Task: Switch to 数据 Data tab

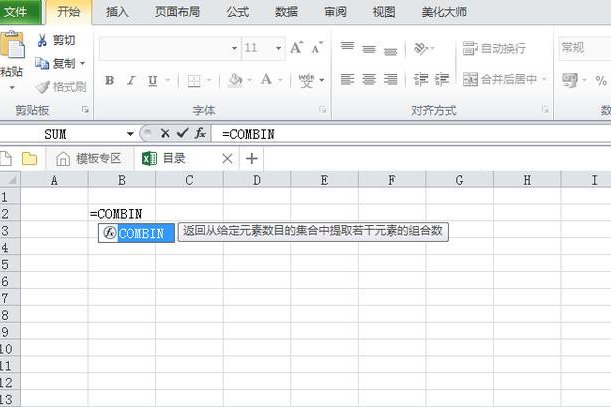Action: pyautogui.click(x=286, y=12)
